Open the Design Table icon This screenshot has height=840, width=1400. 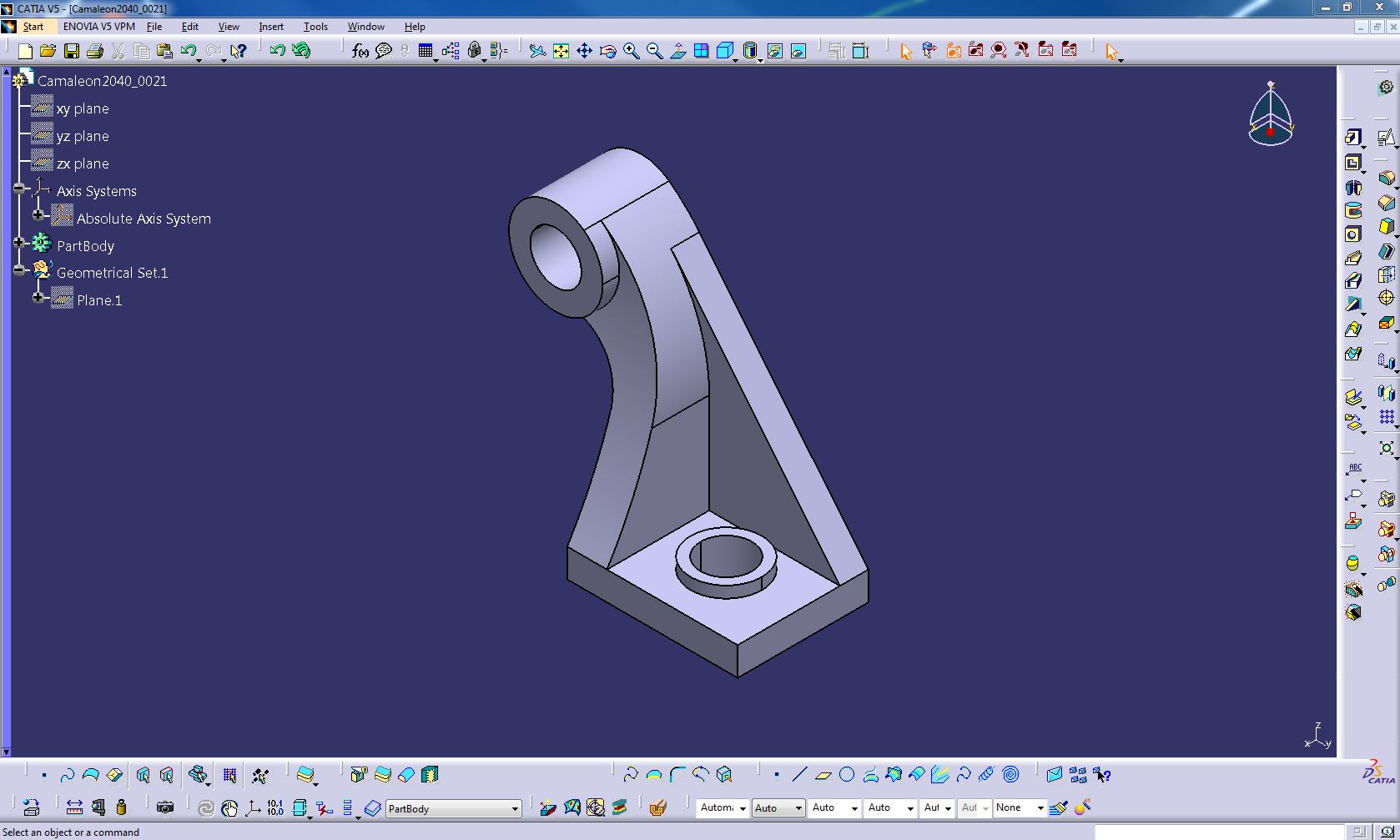(426, 51)
